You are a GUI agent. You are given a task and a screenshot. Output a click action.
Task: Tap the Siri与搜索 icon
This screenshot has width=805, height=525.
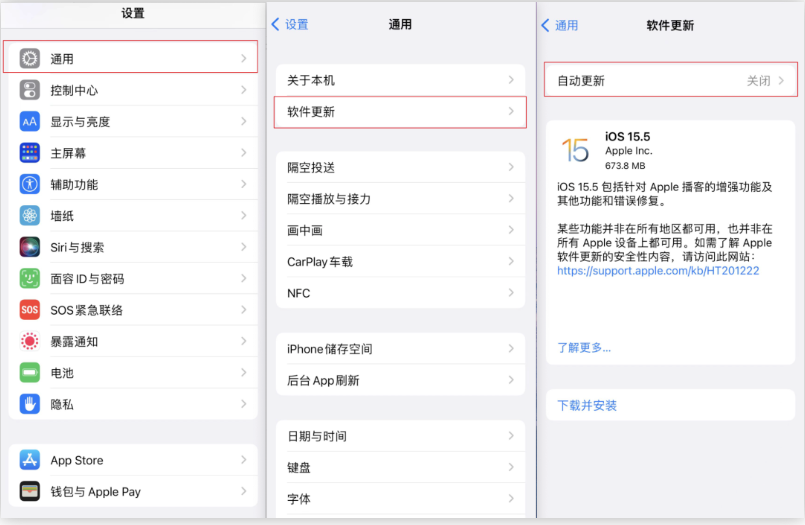click(30, 247)
